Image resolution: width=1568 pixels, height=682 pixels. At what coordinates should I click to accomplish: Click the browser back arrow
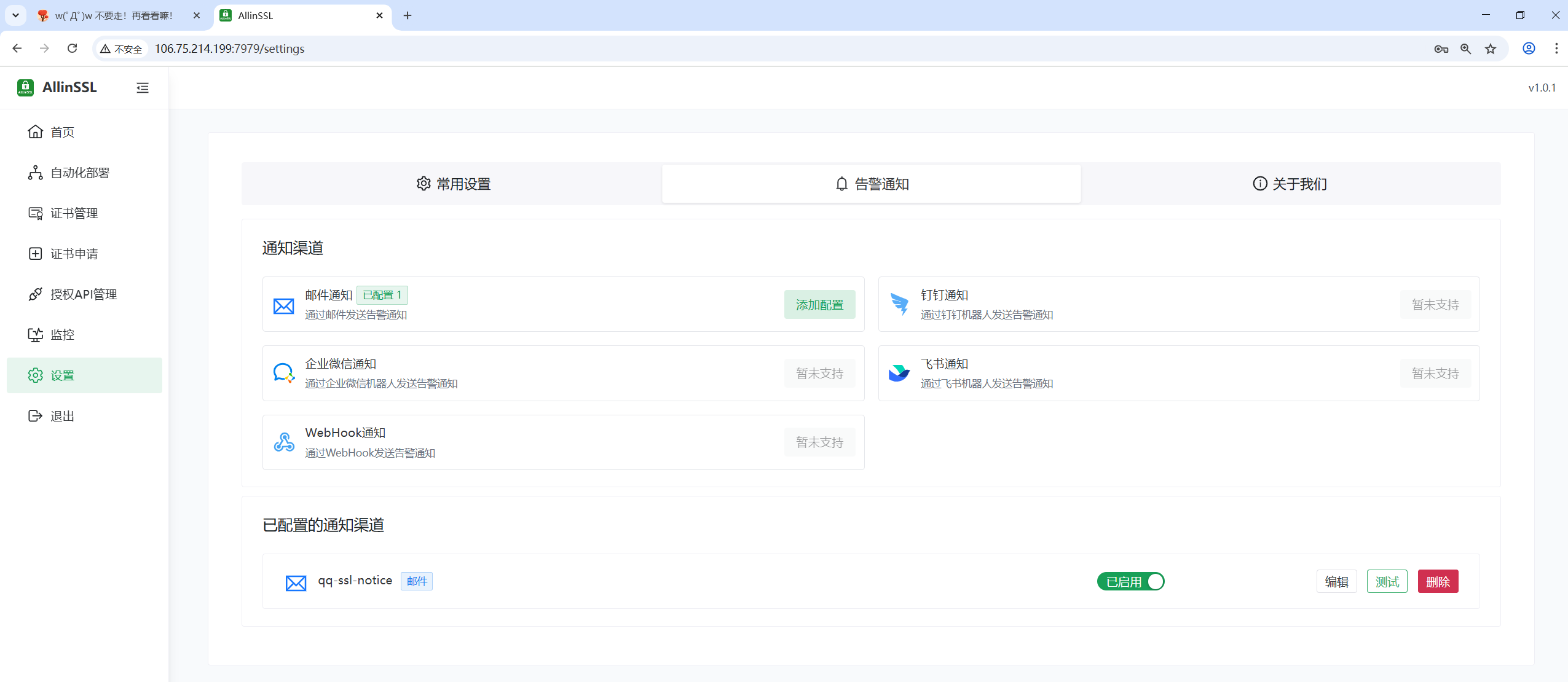(x=17, y=49)
